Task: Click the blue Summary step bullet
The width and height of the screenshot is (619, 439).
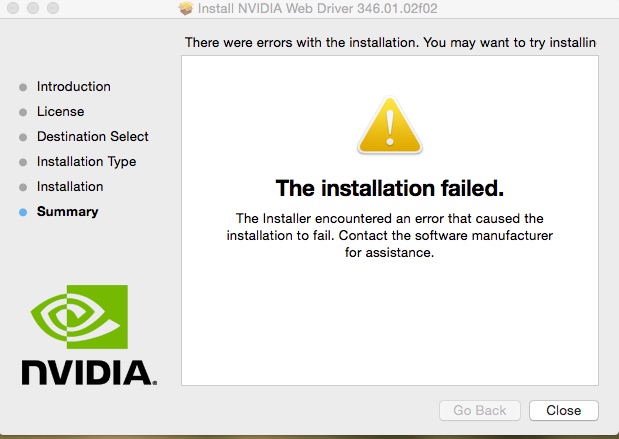Action: click(23, 212)
